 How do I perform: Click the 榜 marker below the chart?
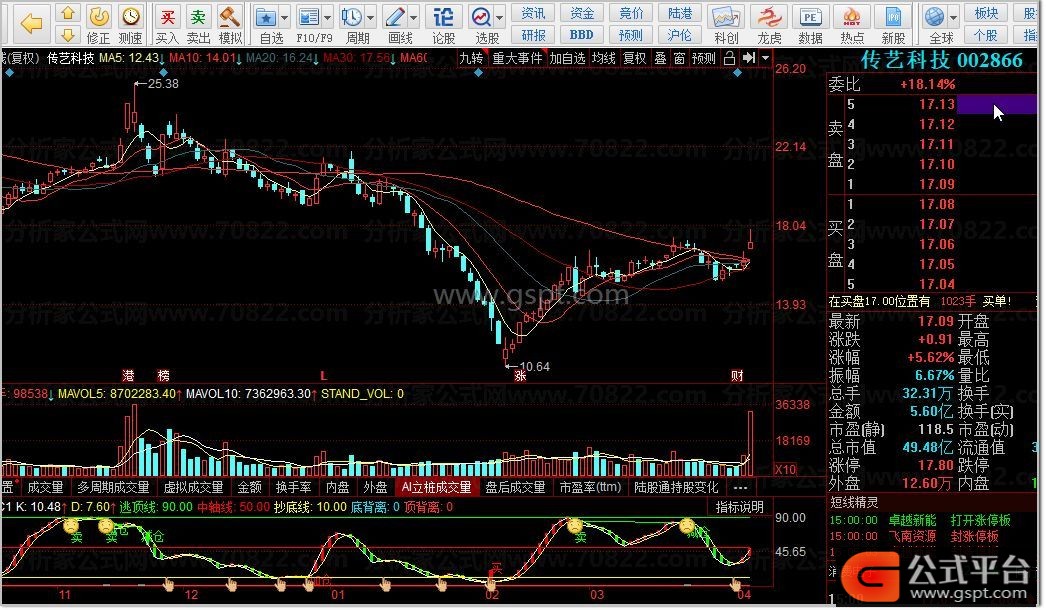click(x=163, y=376)
